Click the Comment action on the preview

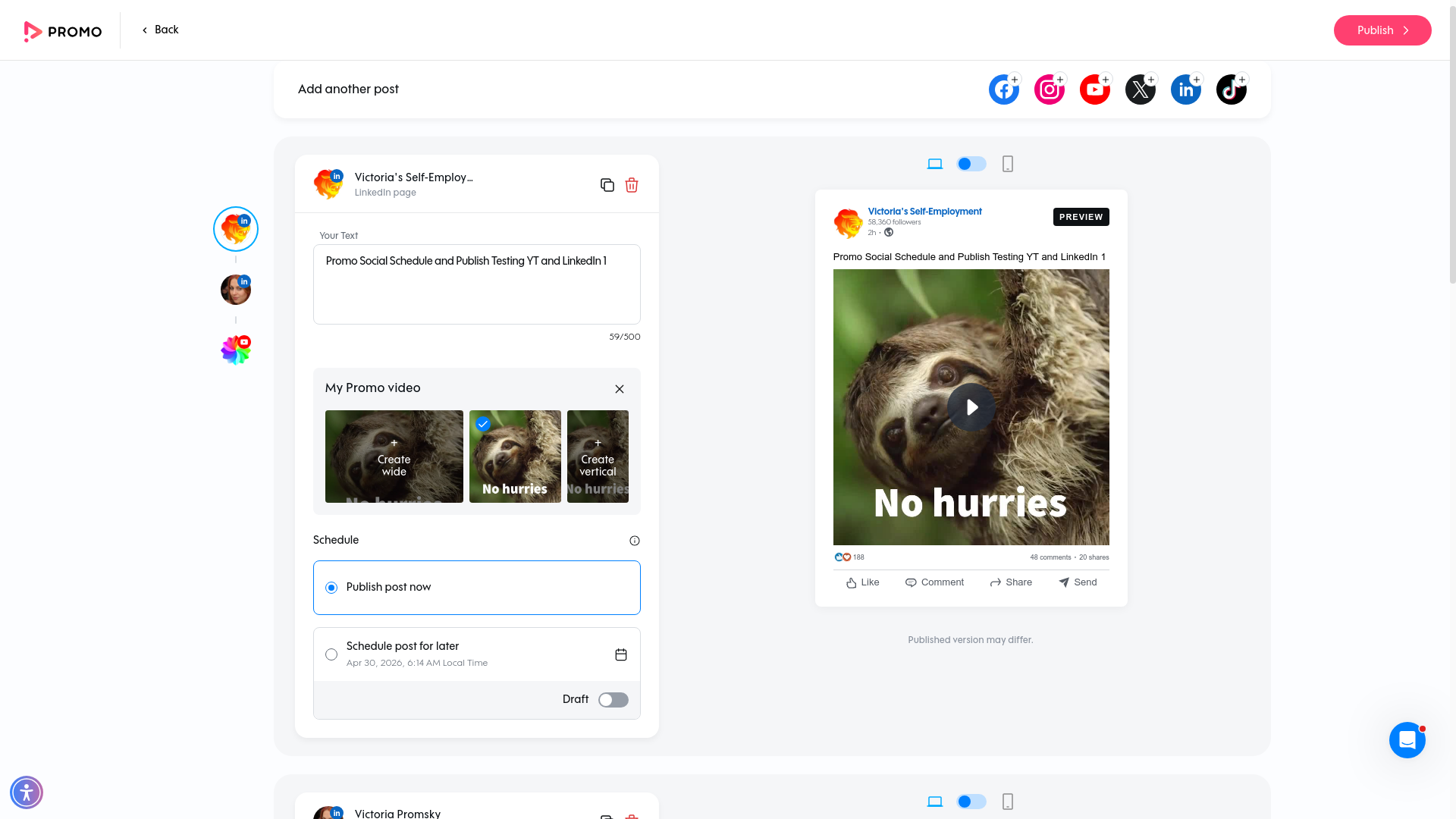click(x=934, y=582)
